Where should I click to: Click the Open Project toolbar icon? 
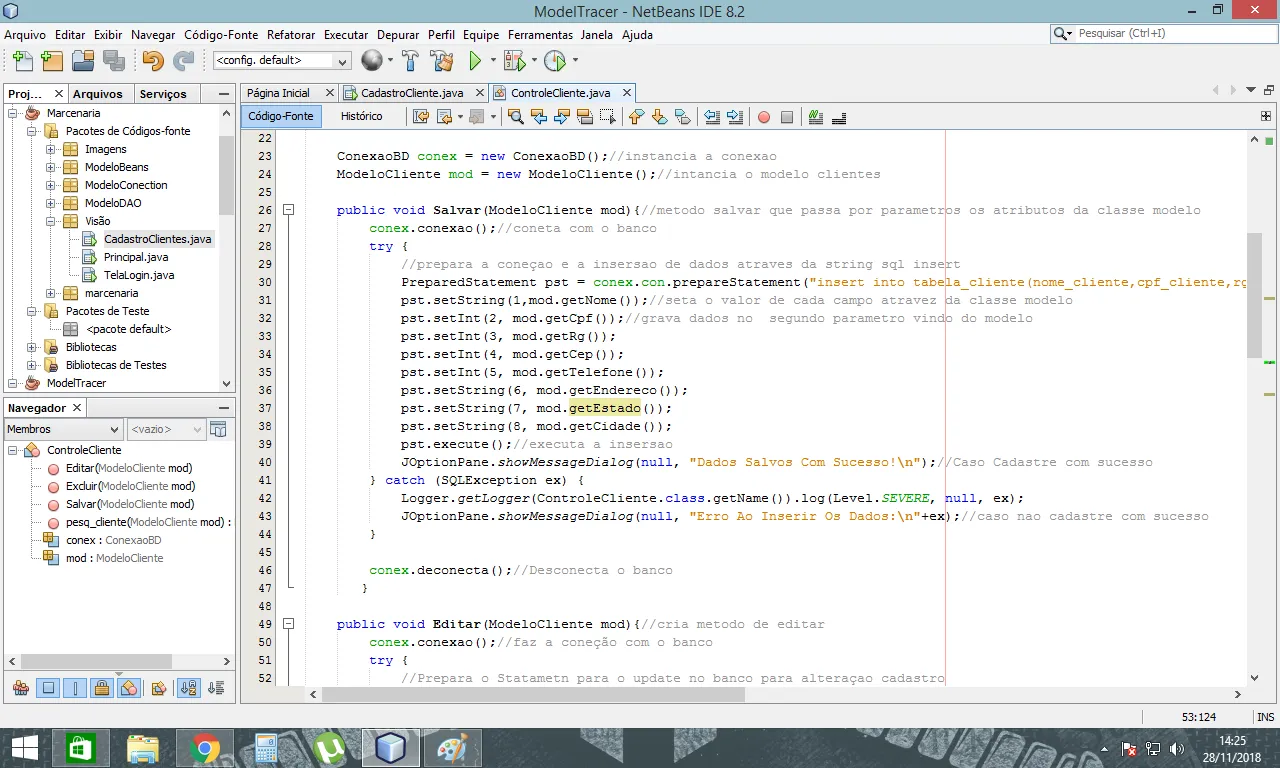[x=83, y=61]
